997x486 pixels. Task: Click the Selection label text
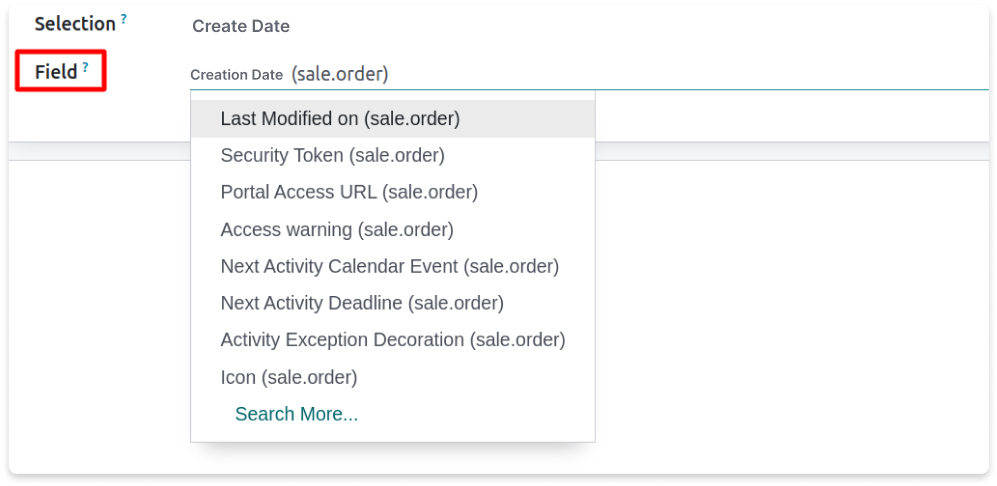(x=75, y=24)
